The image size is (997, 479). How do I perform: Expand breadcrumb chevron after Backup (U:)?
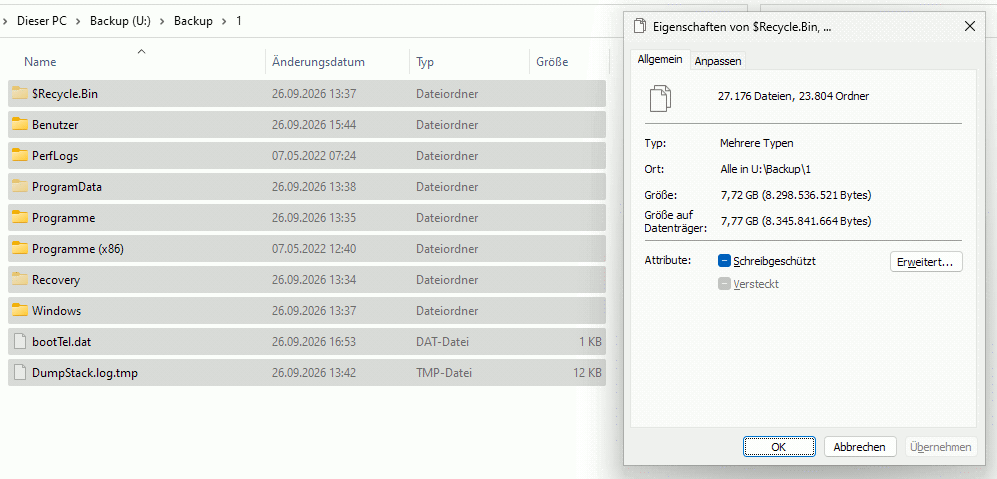click(162, 21)
